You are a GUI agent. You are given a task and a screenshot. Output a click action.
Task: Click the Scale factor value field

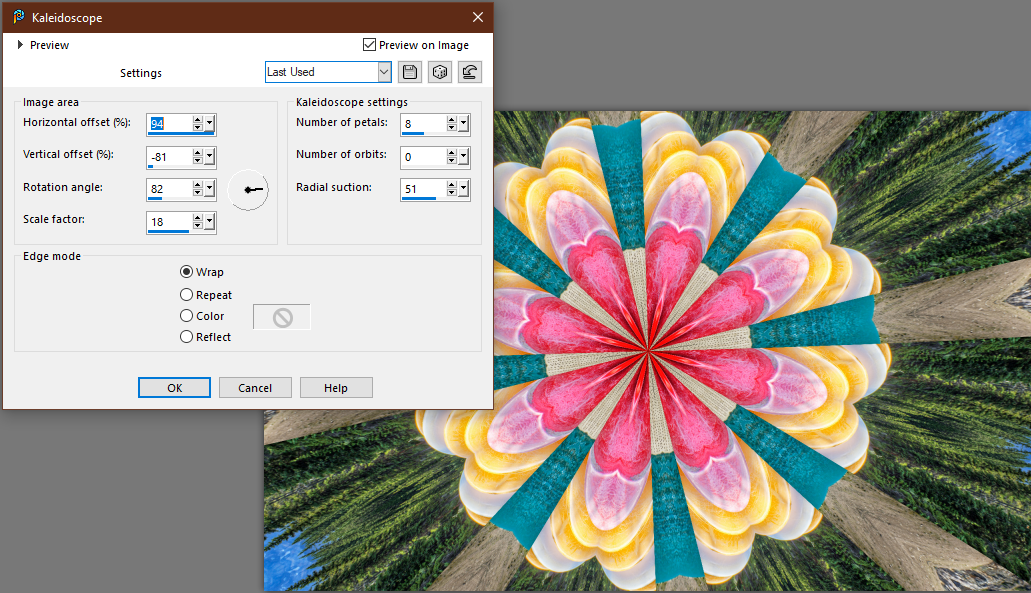click(170, 222)
